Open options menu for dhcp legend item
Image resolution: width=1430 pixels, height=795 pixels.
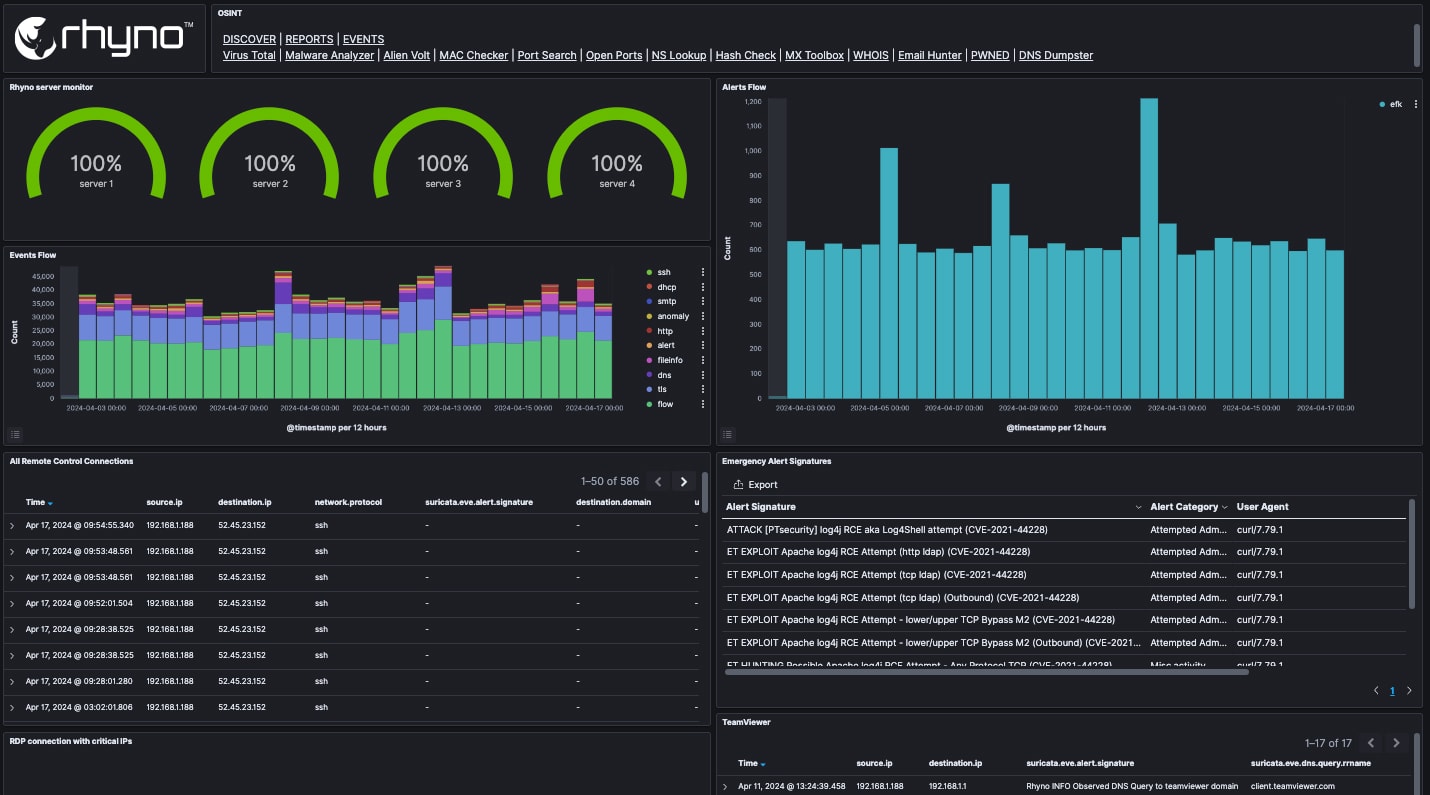pos(702,287)
